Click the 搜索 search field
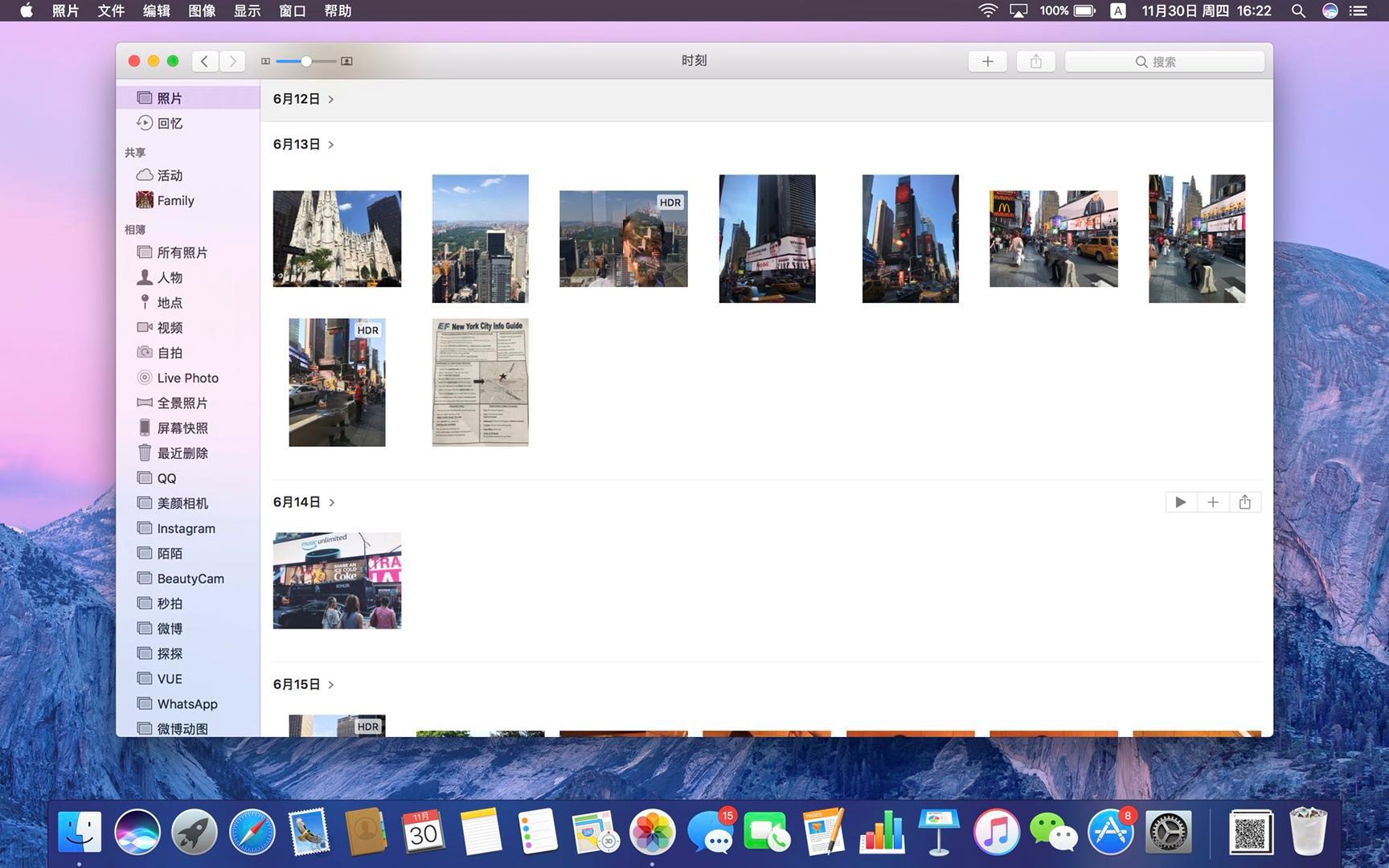1389x868 pixels. 1163,62
